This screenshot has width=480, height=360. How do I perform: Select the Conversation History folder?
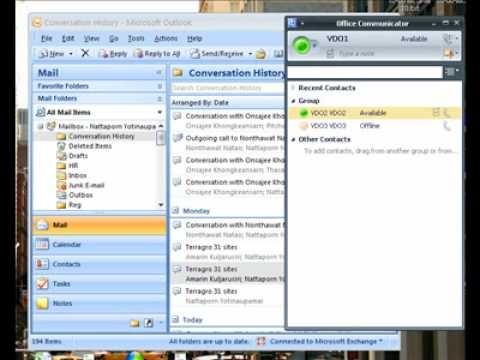(x=101, y=136)
